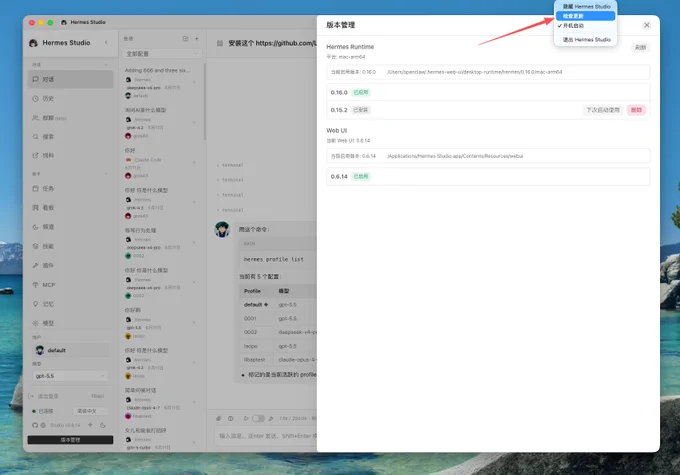This screenshot has width=680, height=475.
Task: Click the plus icon above conversation list
Action: [197, 39]
